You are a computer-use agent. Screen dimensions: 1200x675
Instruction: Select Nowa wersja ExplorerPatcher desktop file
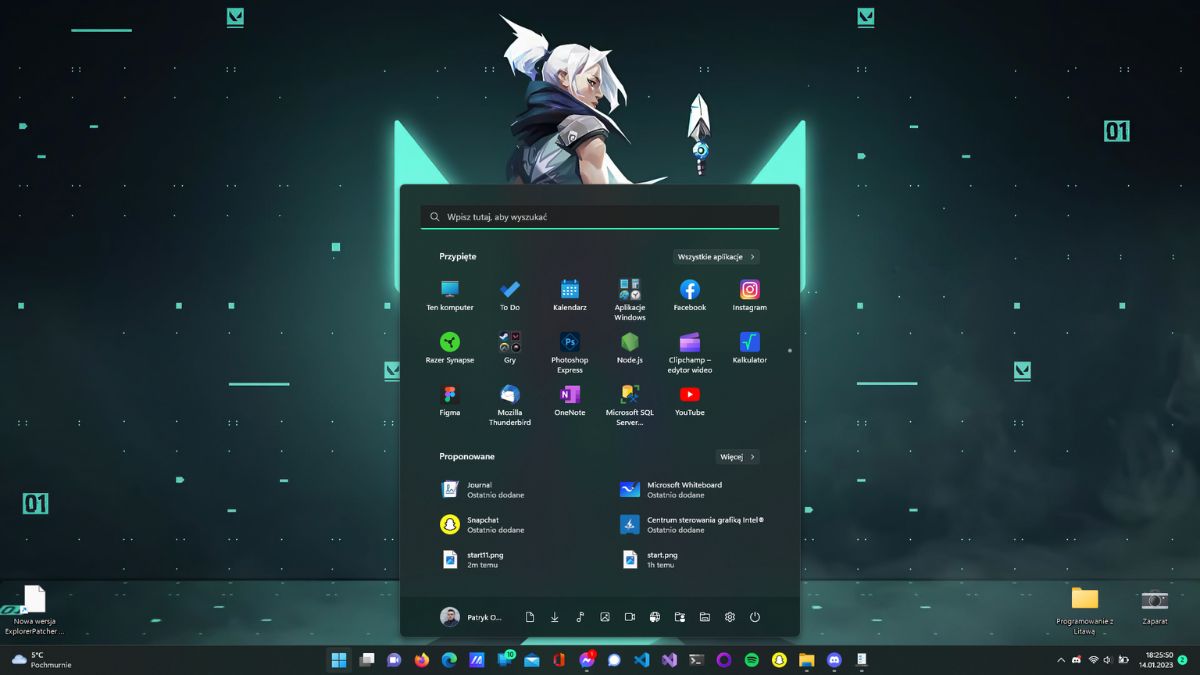click(x=34, y=610)
